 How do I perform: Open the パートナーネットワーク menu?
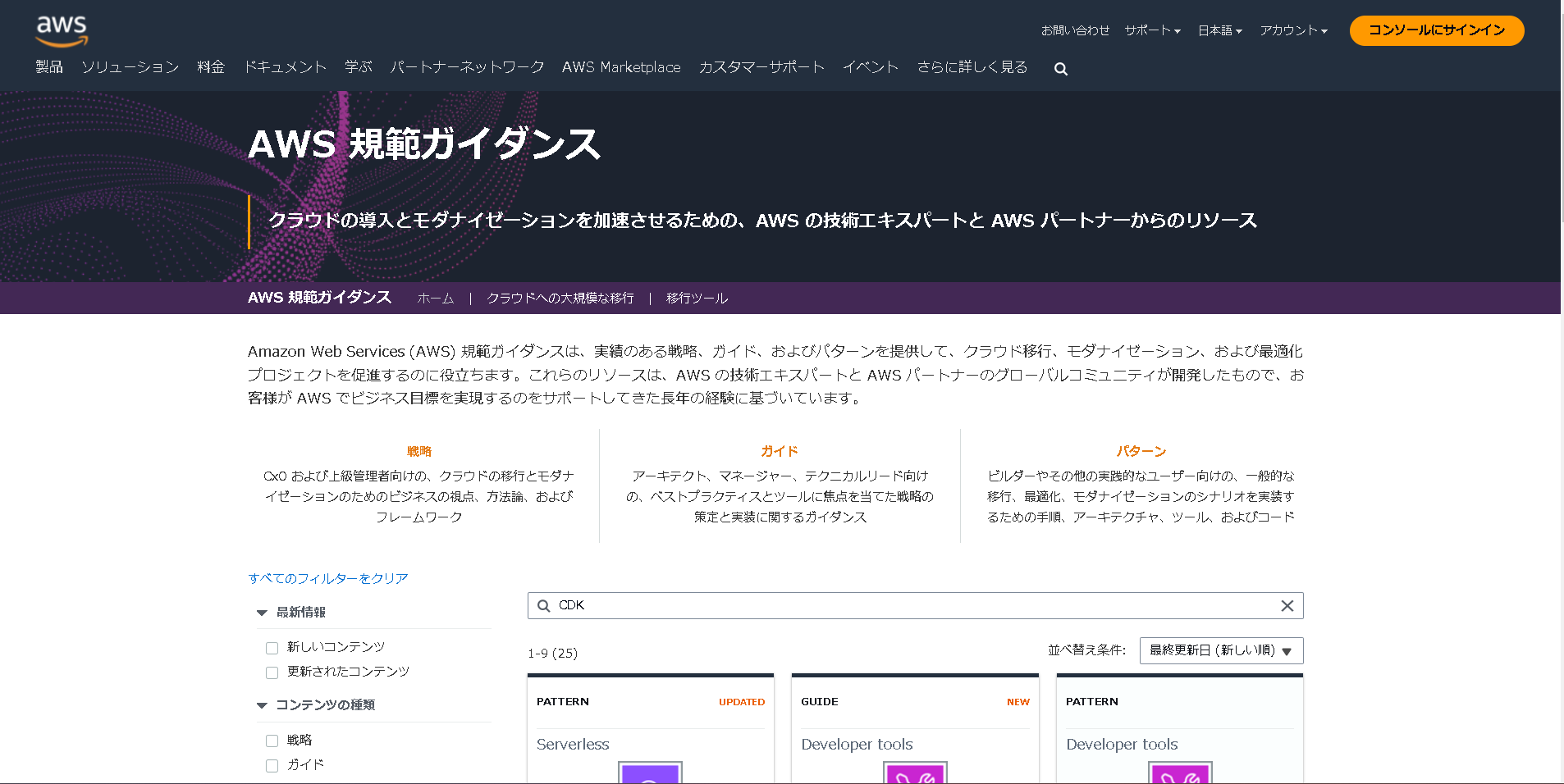tap(467, 67)
